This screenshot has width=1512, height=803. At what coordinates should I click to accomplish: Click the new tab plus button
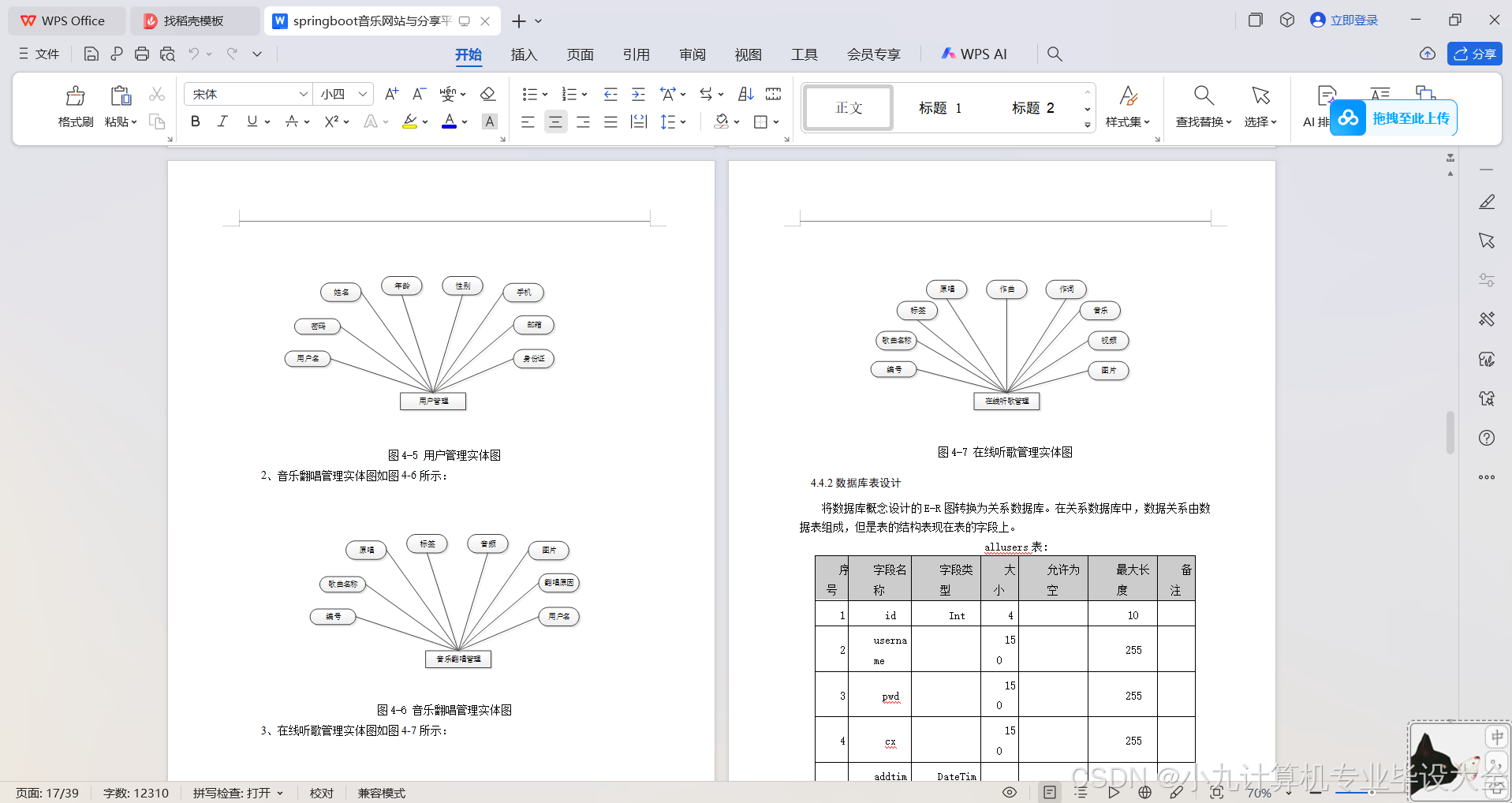pos(518,21)
